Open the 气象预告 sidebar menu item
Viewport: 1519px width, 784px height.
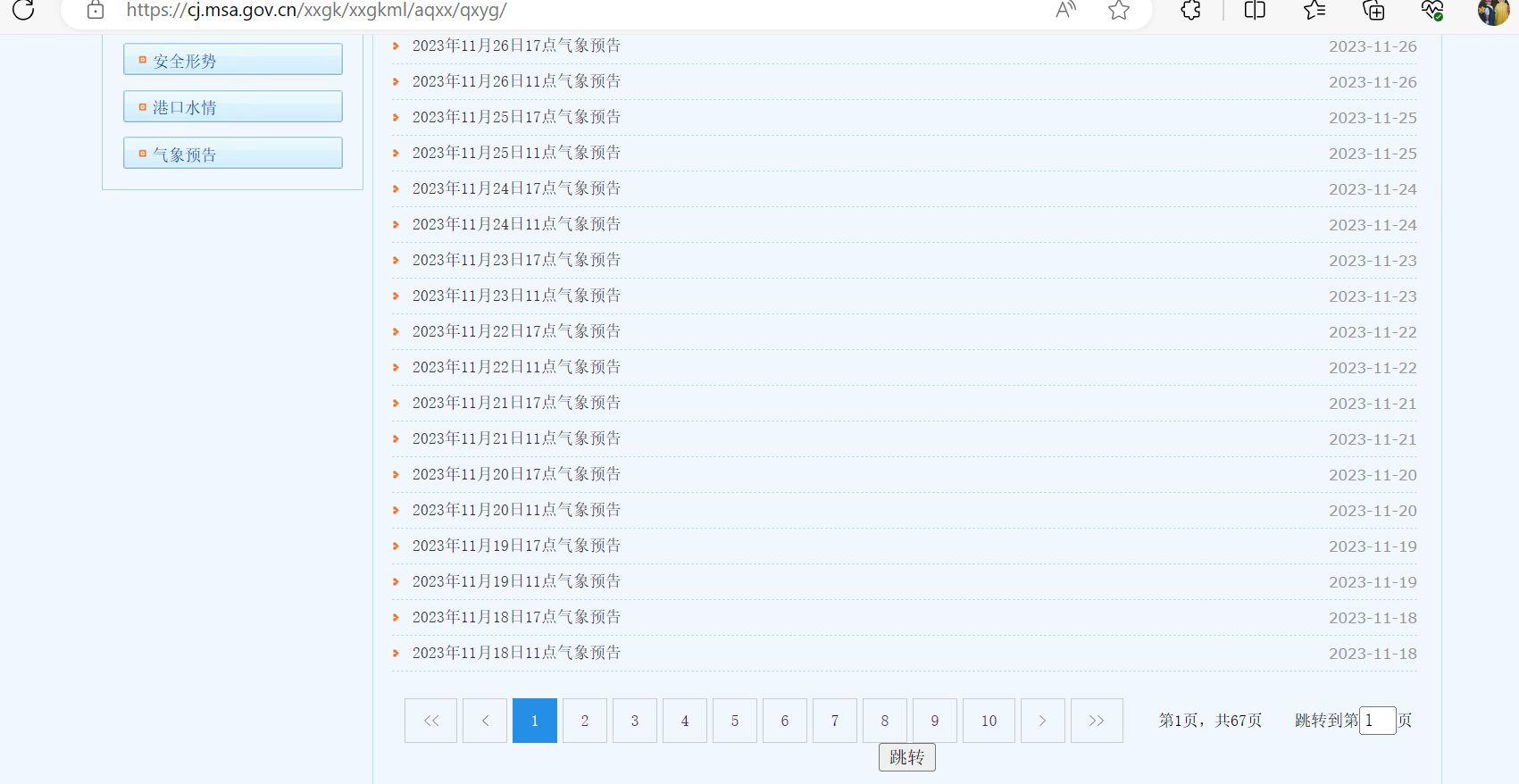(233, 154)
